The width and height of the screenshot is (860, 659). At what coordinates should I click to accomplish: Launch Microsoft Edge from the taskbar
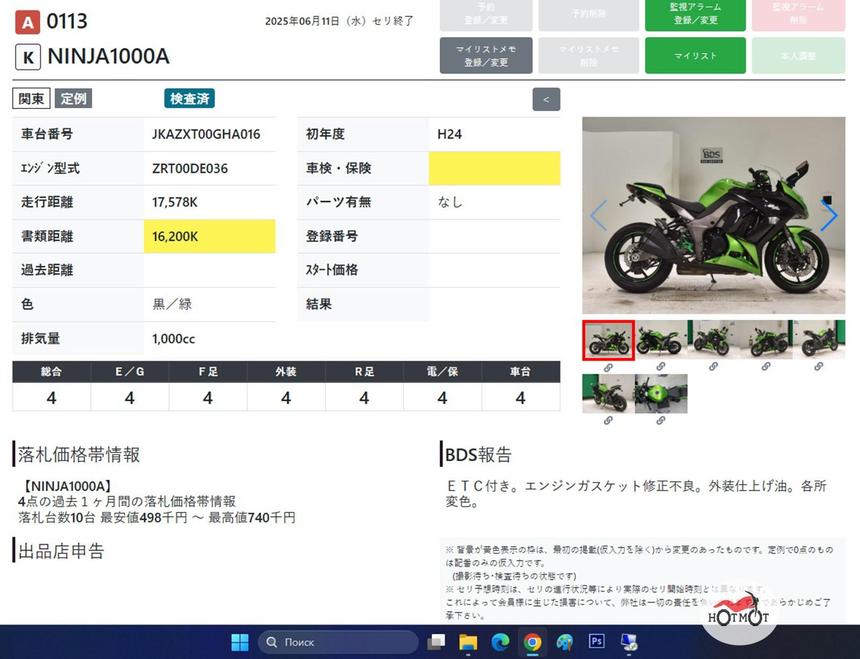500,642
